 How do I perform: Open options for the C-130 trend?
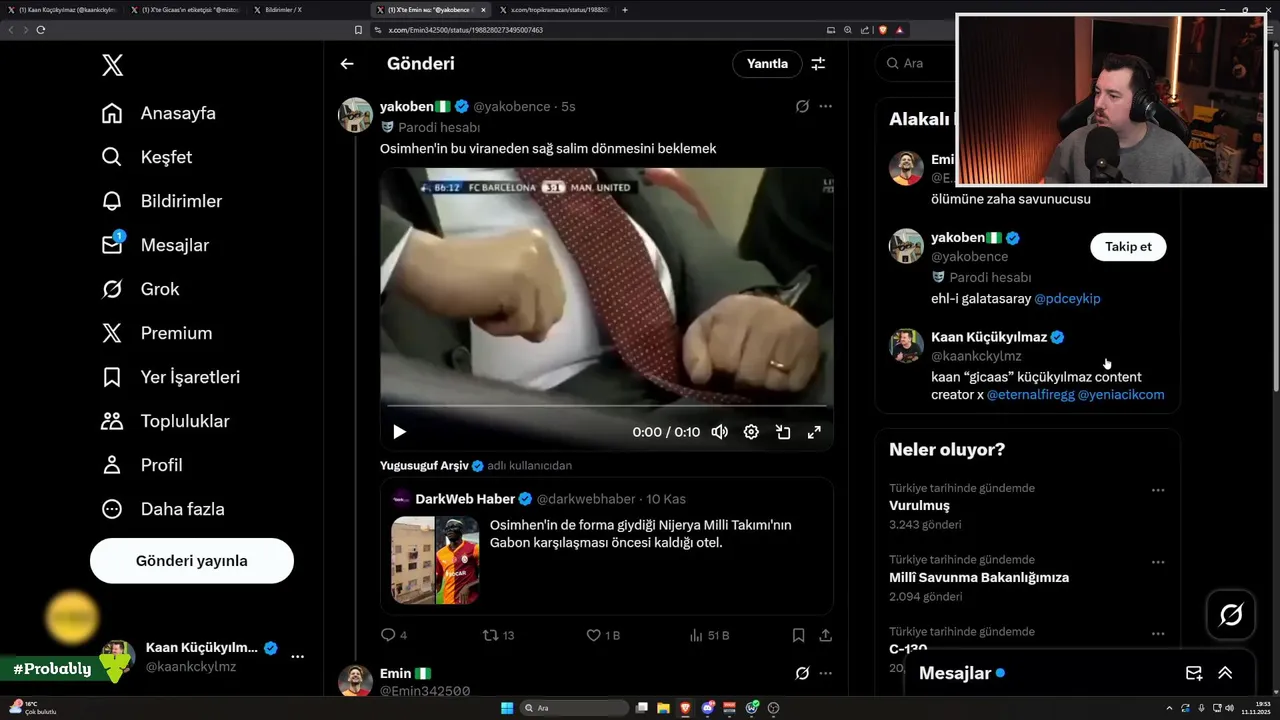(x=1157, y=634)
